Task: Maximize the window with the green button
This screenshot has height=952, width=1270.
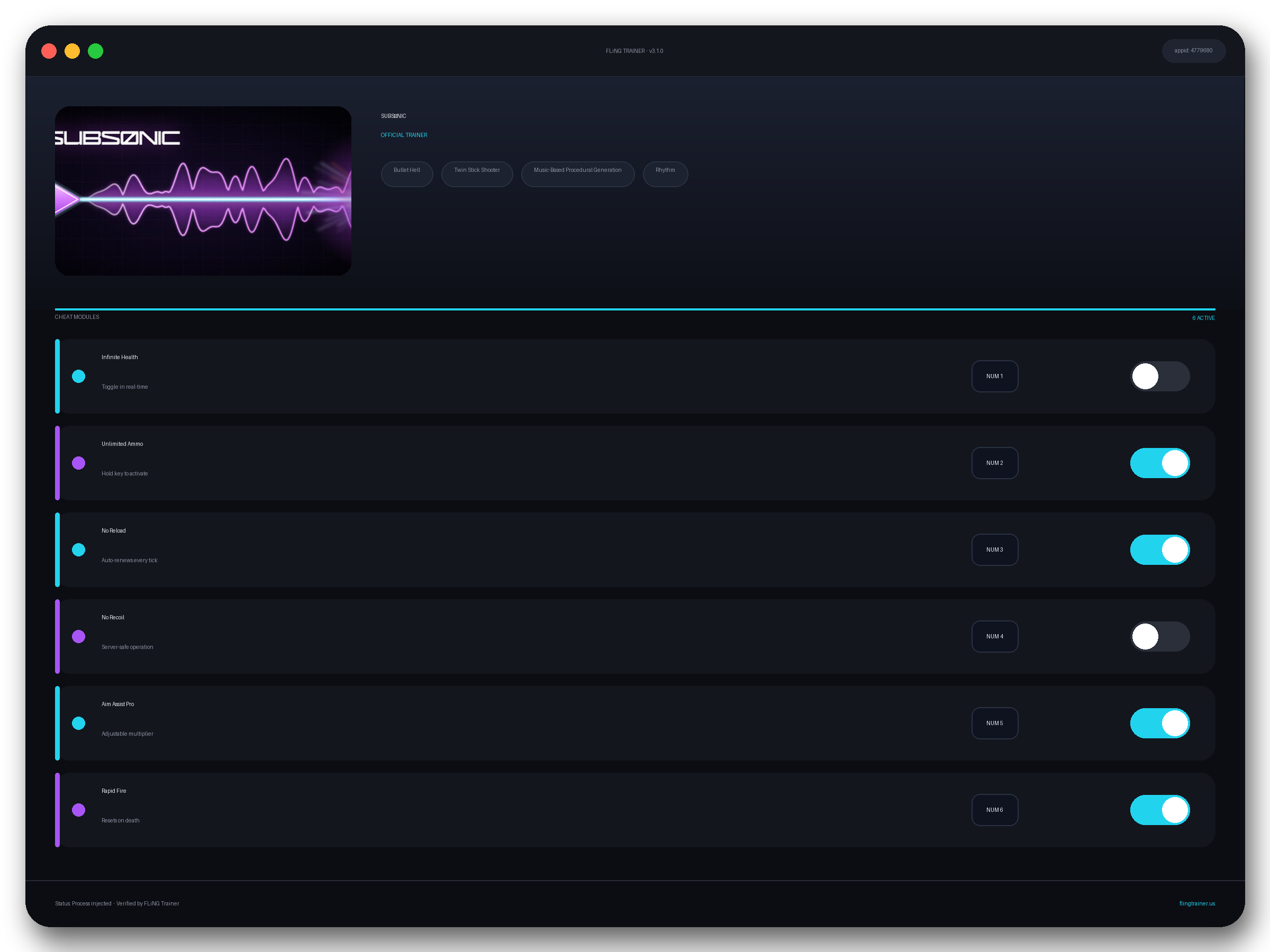Action: coord(95,51)
